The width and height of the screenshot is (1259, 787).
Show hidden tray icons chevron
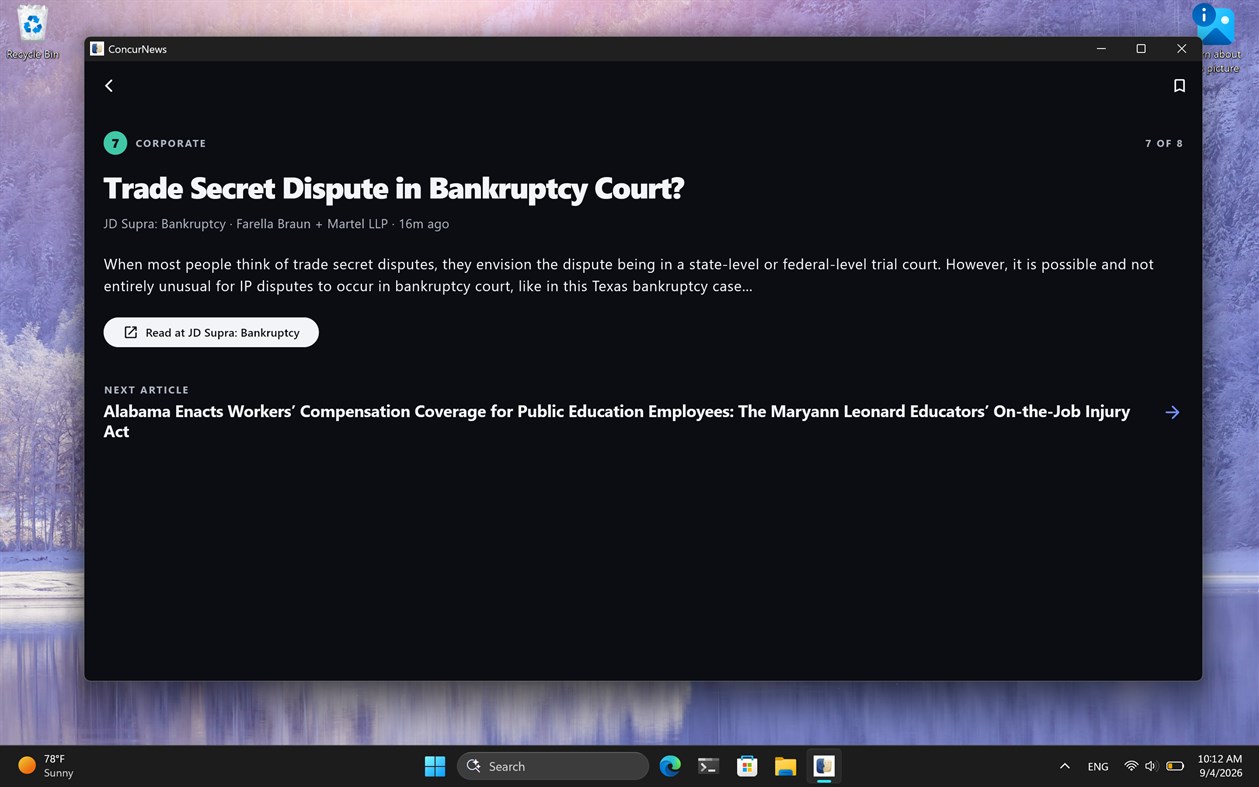point(1064,766)
